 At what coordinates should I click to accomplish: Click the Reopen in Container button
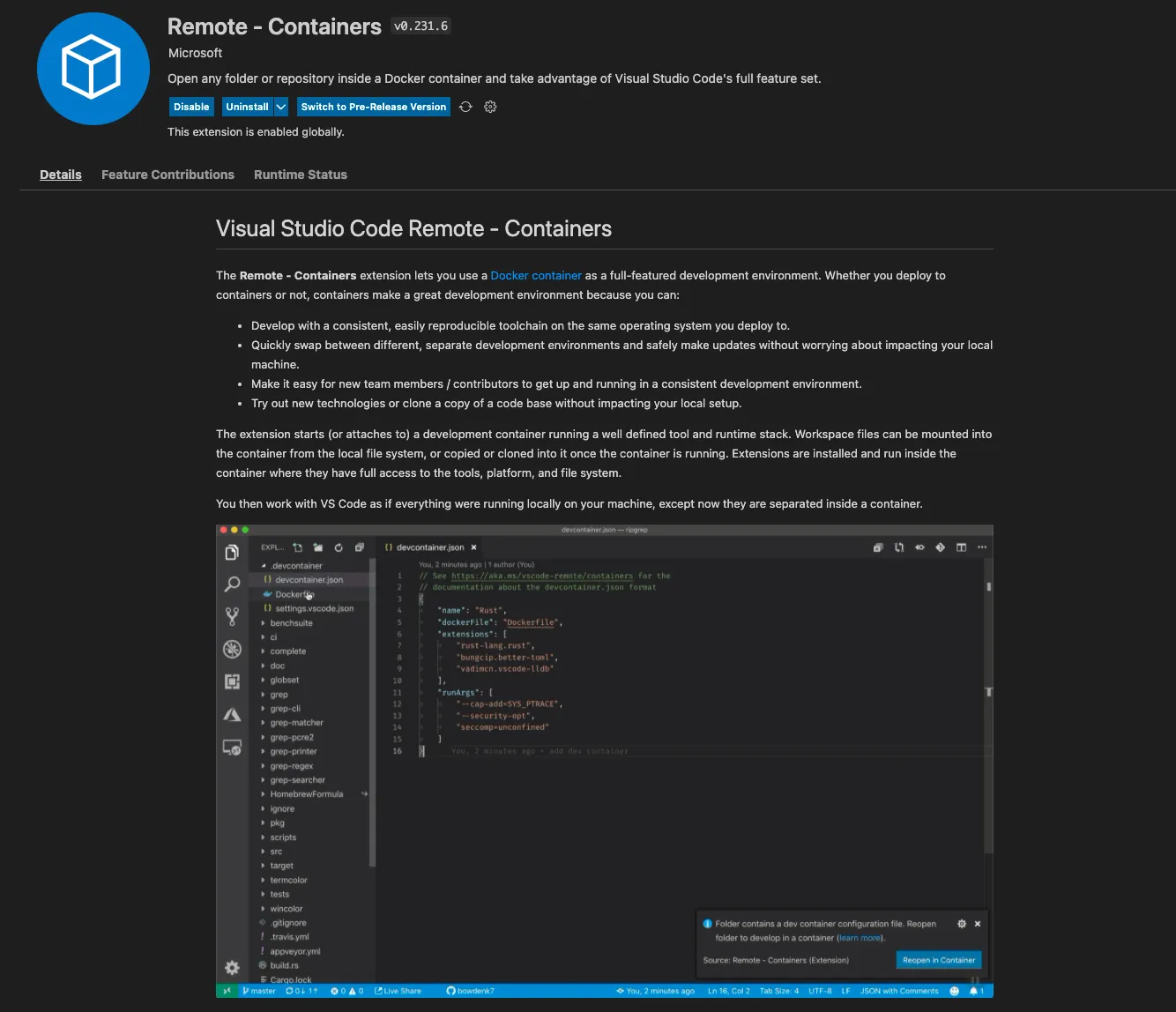[x=938, y=960]
